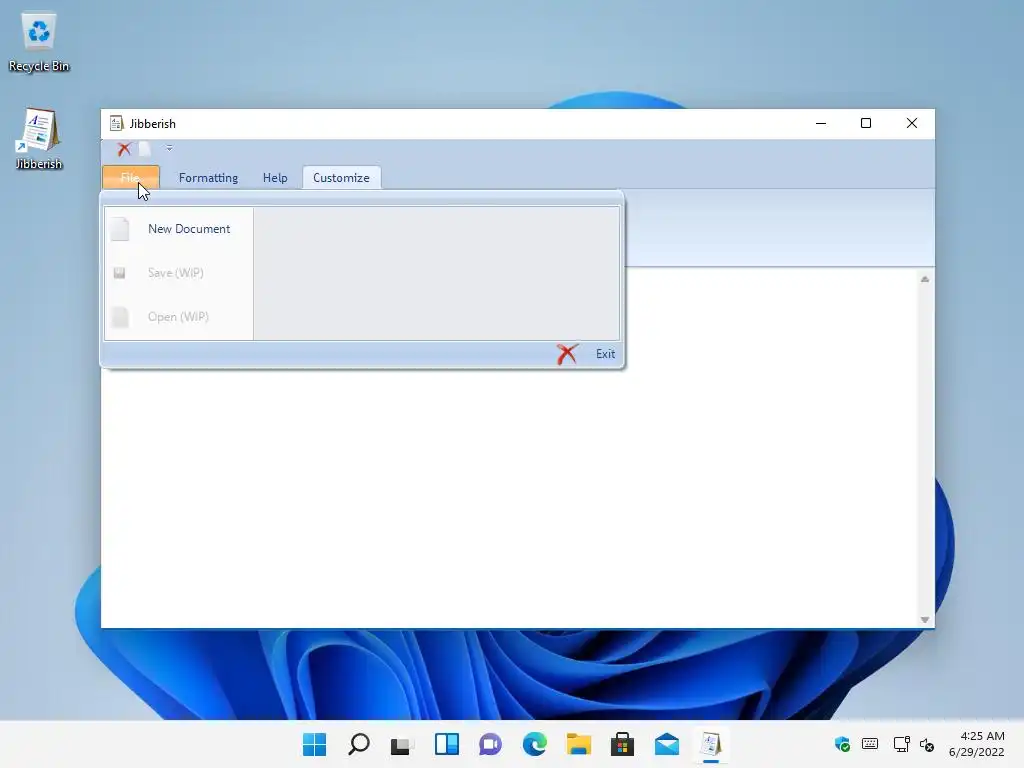Select the Jibberish desktop shortcut

[x=39, y=139]
